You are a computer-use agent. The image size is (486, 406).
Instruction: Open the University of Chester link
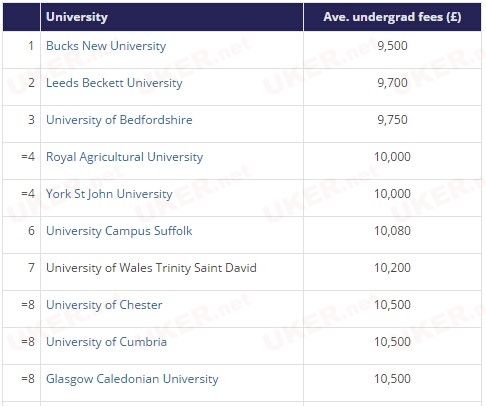104,305
